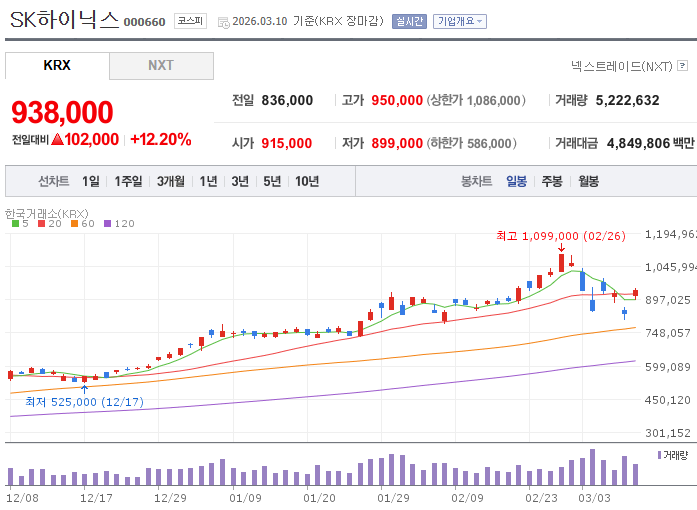The image size is (697, 510).
Task: Click the 03/03 date axis label
Action: (x=595, y=498)
